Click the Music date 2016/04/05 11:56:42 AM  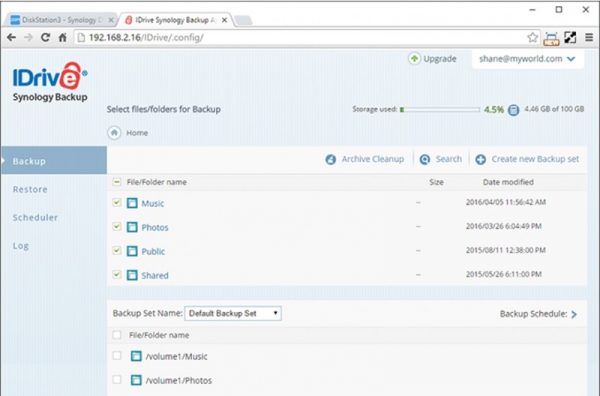pyautogui.click(x=506, y=202)
